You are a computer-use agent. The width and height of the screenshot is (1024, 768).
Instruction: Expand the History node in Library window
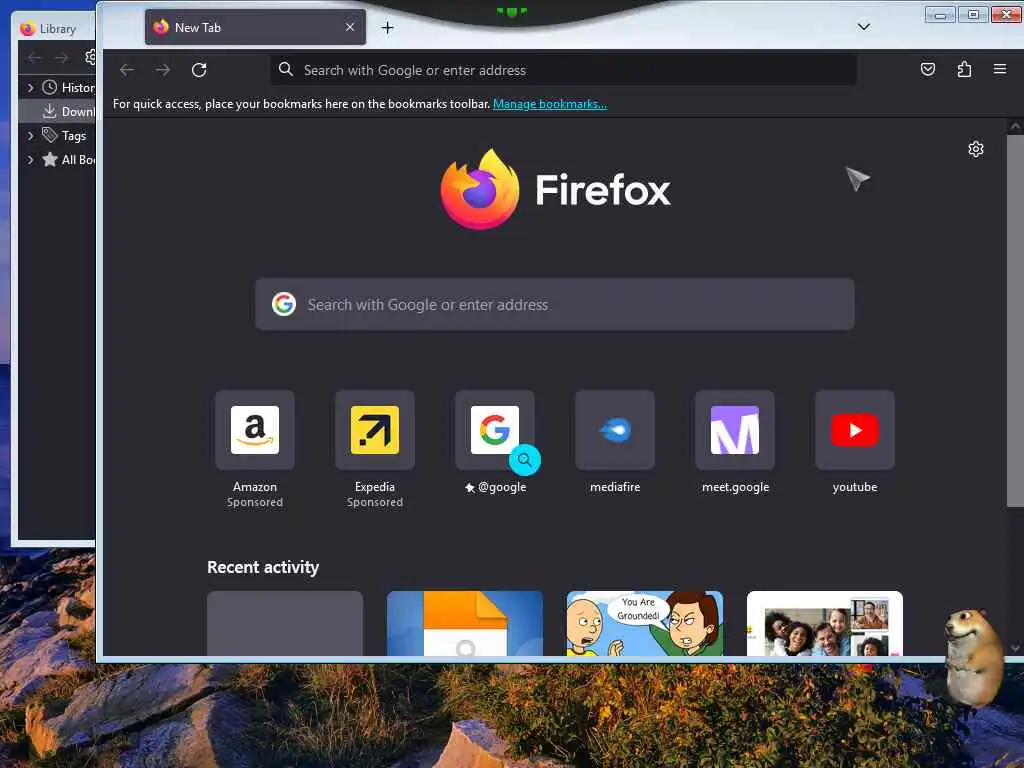click(30, 88)
